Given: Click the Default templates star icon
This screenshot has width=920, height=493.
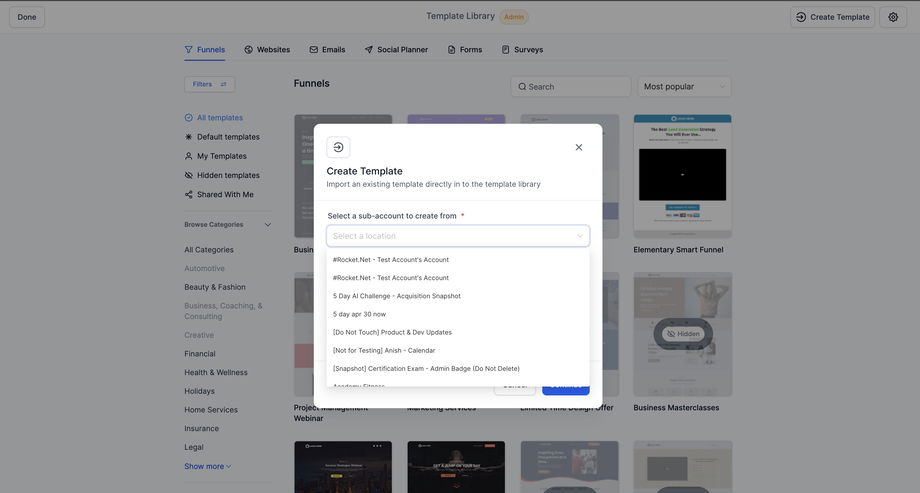Looking at the screenshot, I should pos(188,137).
